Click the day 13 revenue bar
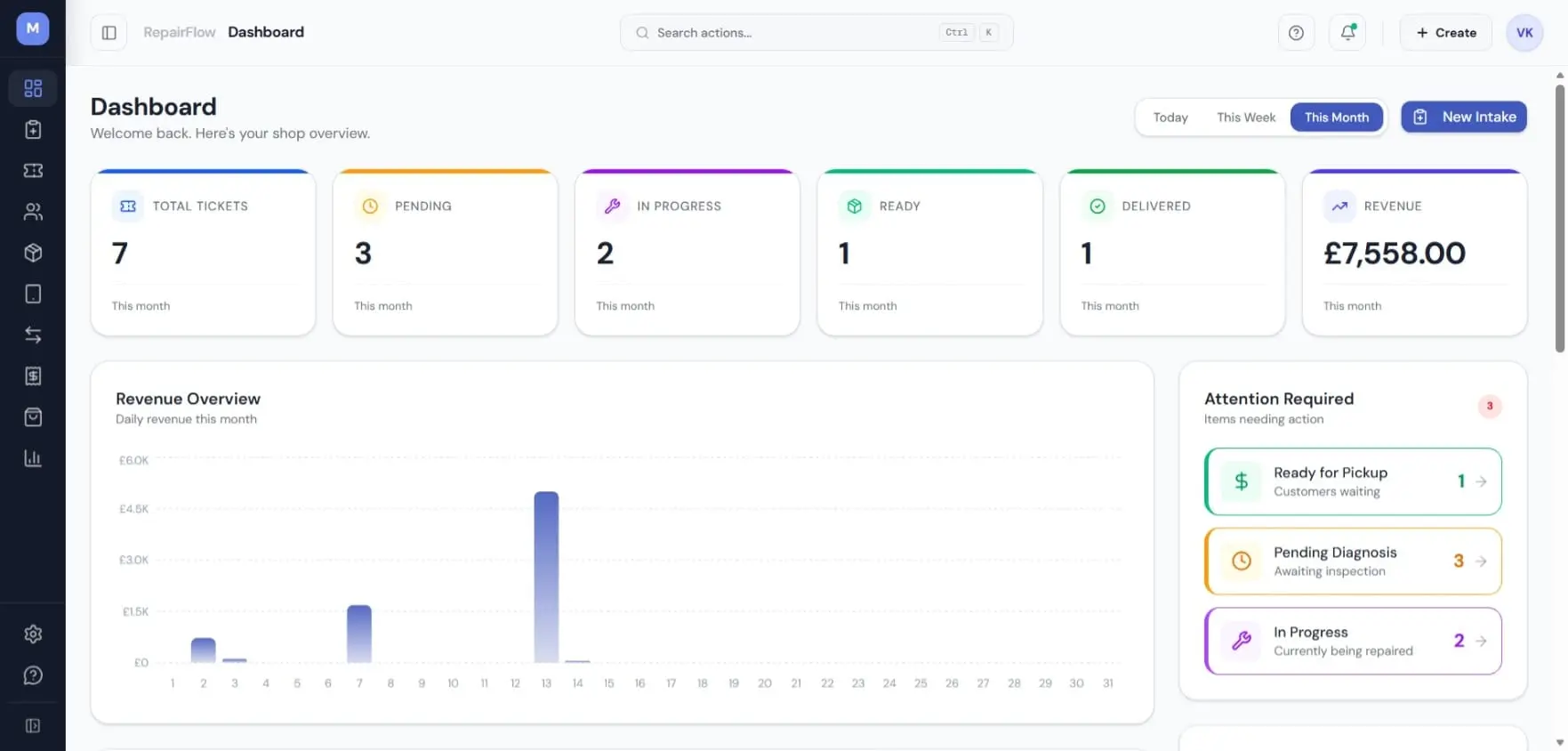 coord(546,577)
